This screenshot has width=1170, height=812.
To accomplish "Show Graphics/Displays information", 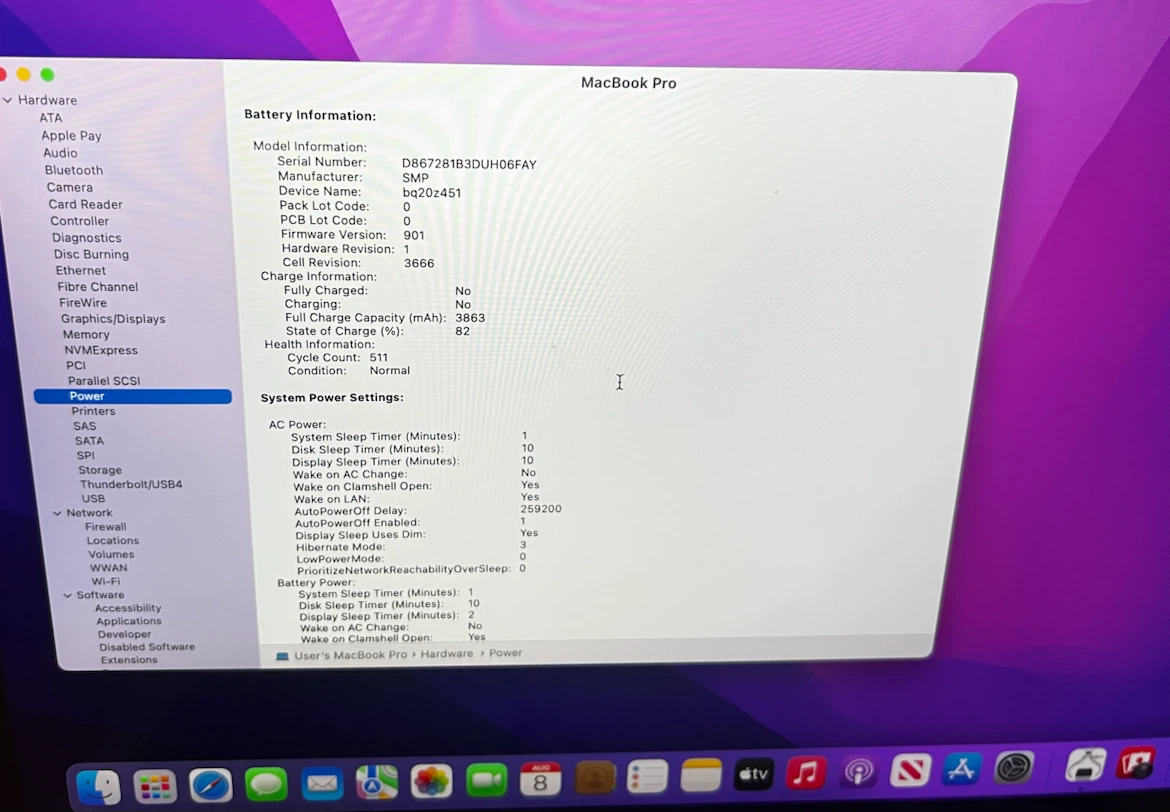I will 113,319.
